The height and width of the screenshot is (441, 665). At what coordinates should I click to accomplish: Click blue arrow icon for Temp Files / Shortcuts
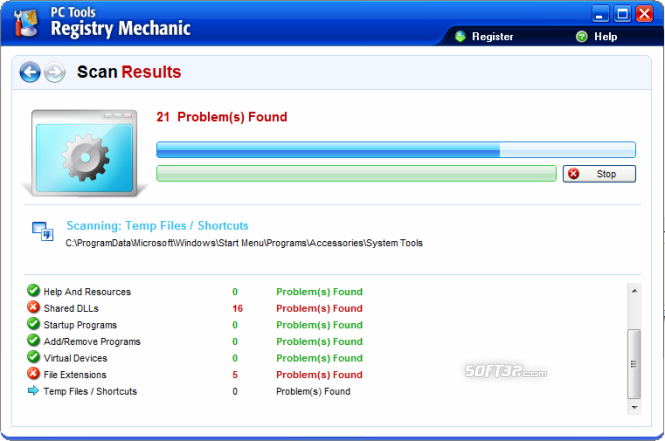(x=33, y=391)
